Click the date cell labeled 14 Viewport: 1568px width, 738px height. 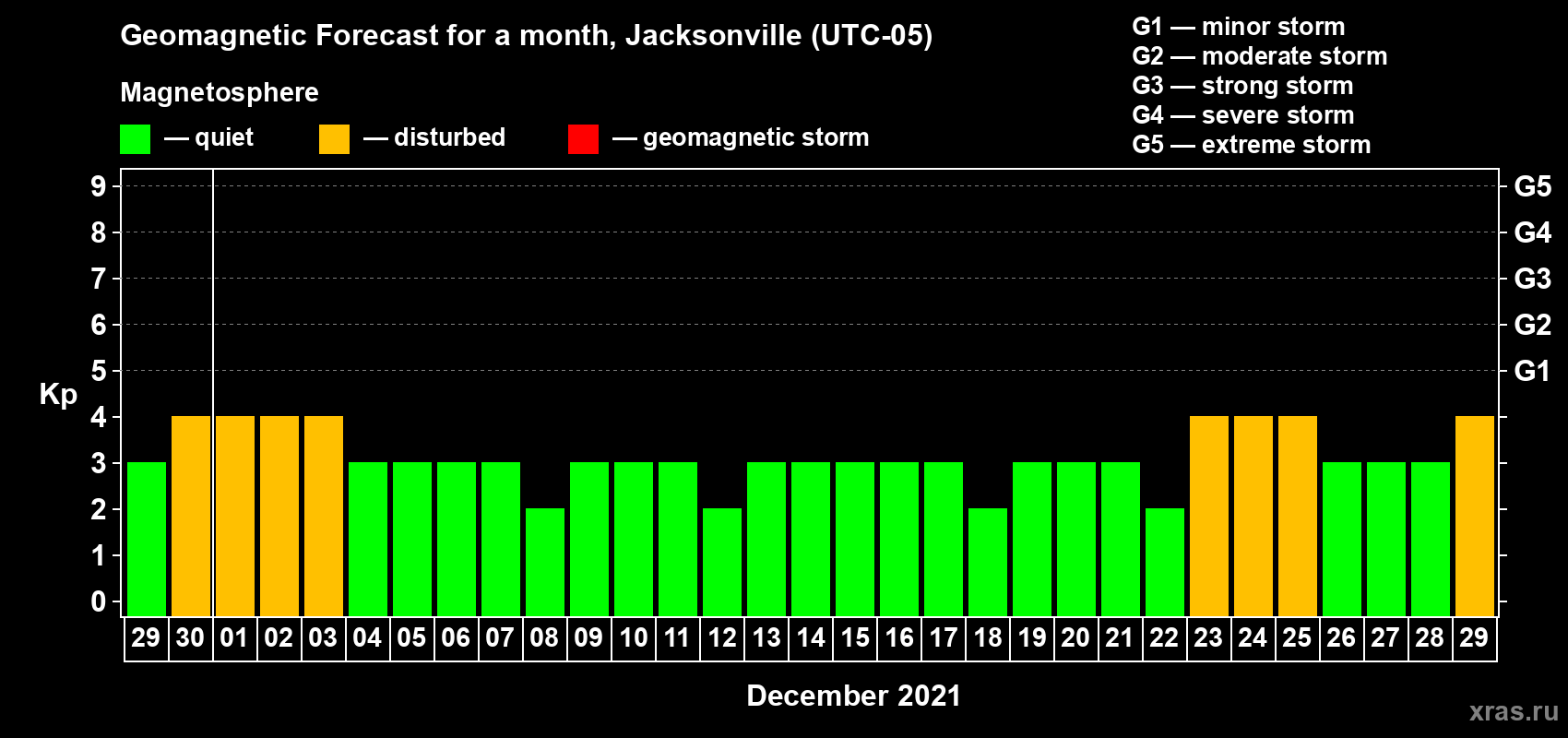click(811, 638)
